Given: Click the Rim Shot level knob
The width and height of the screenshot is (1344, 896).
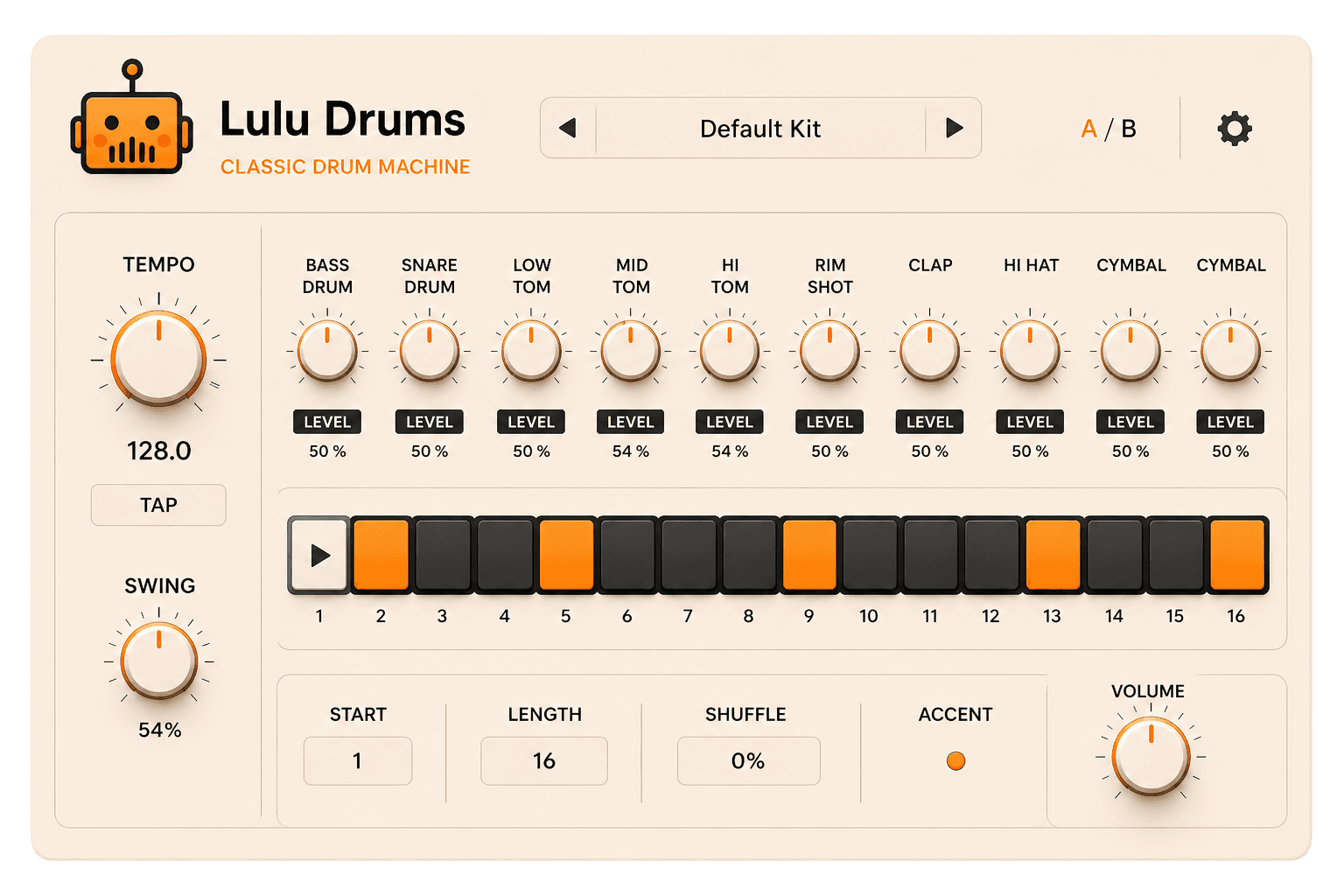Looking at the screenshot, I should [x=829, y=351].
